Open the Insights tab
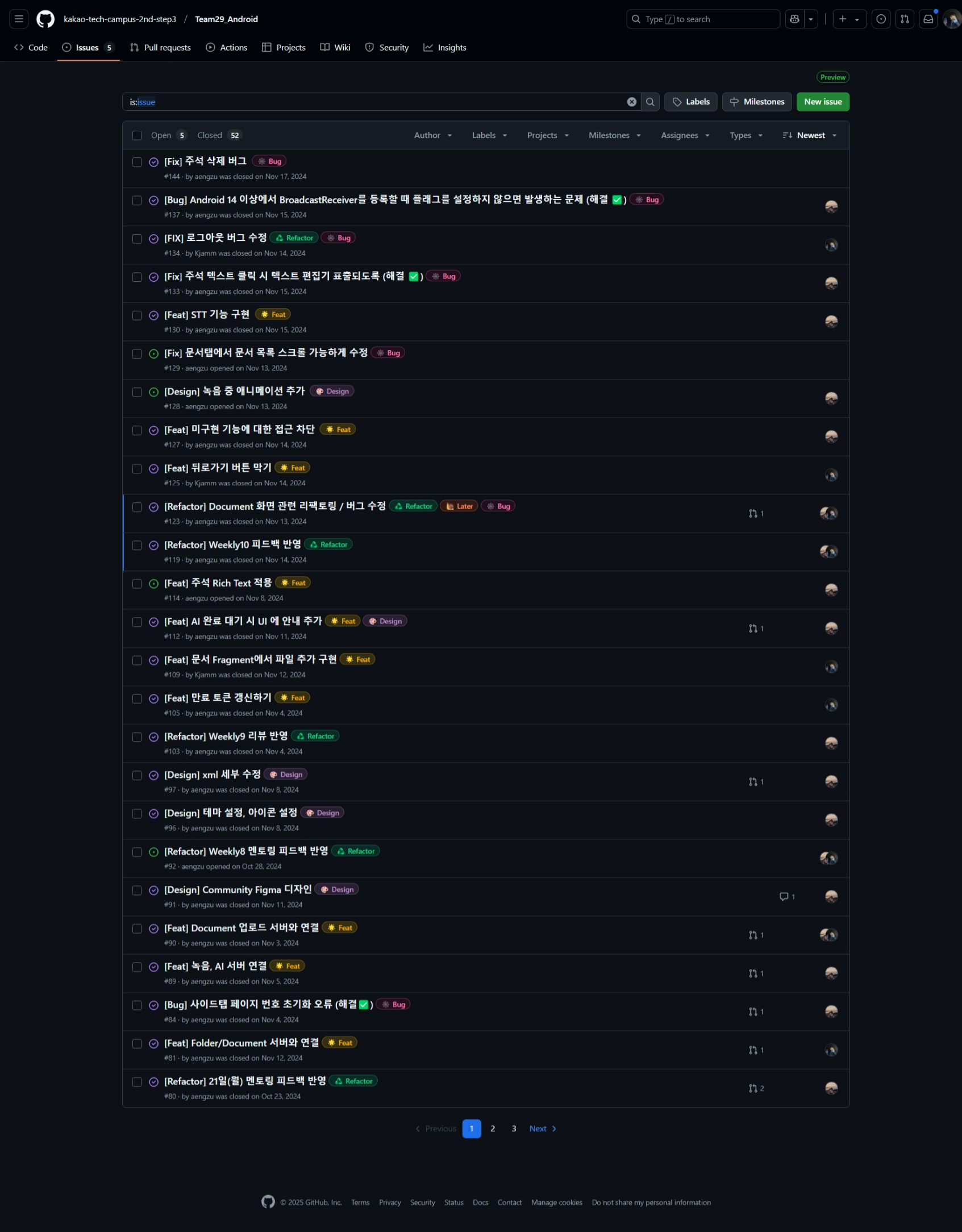The width and height of the screenshot is (962, 1232). click(x=445, y=48)
